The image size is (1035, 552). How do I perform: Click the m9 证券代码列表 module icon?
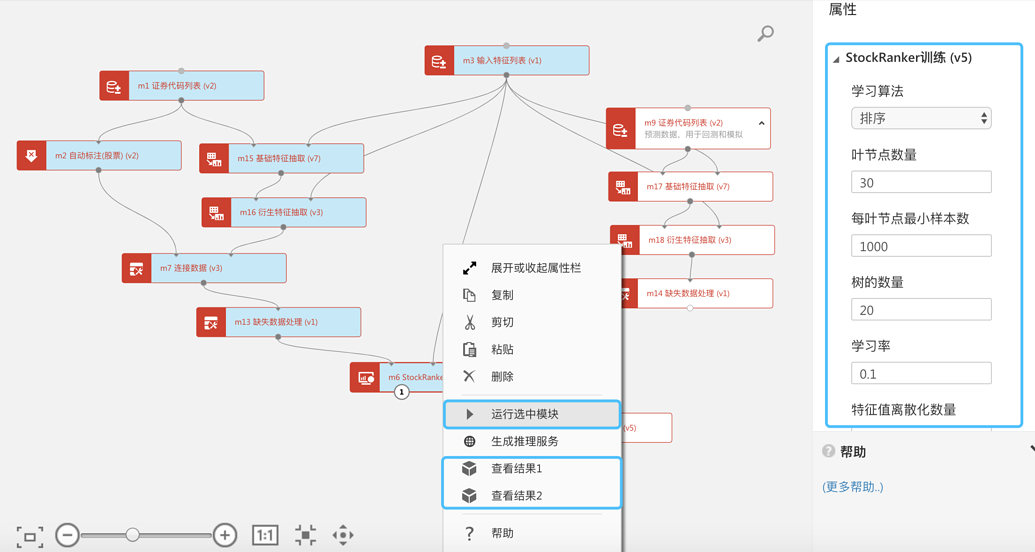pos(620,129)
